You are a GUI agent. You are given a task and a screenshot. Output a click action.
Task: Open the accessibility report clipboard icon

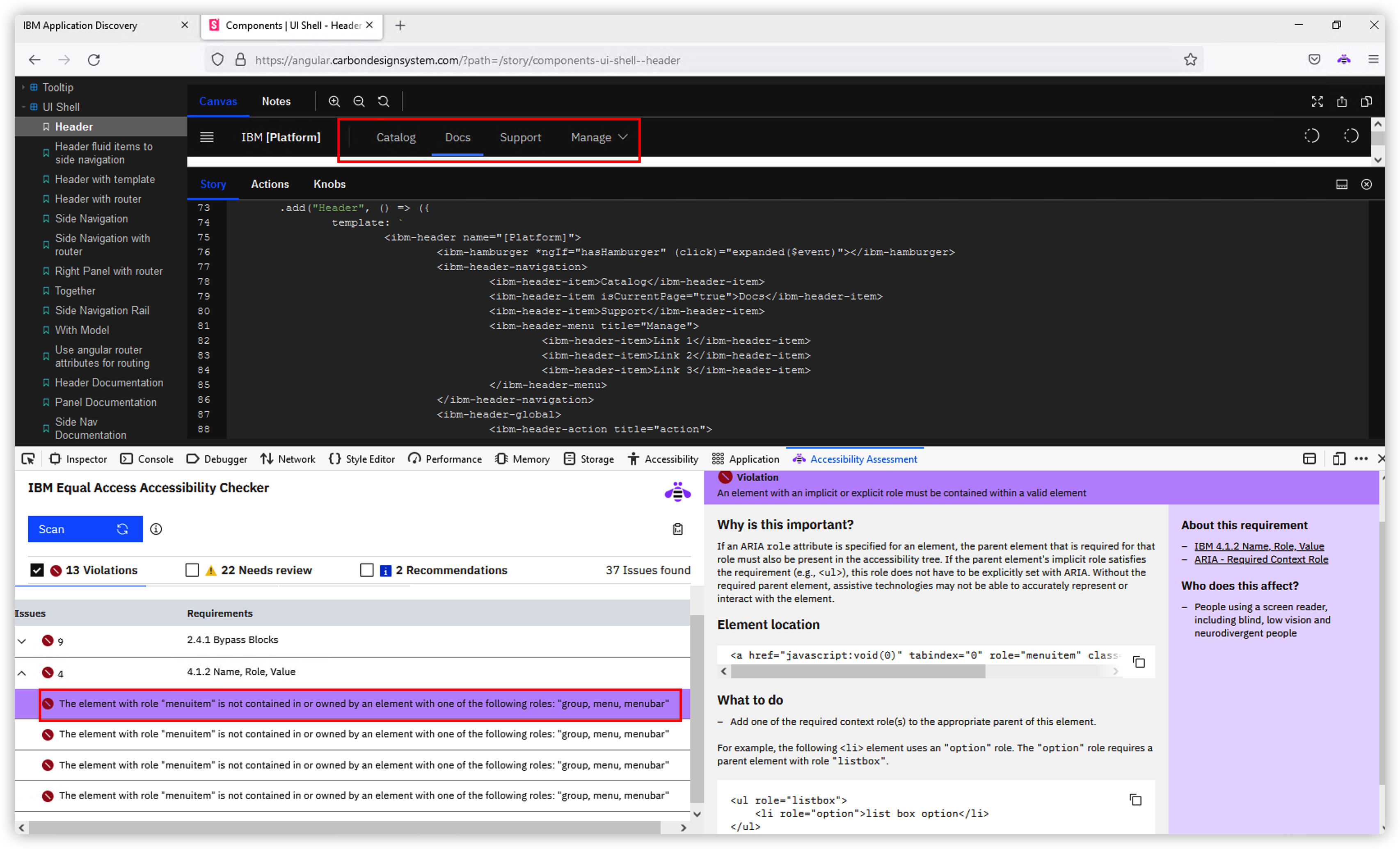pos(677,529)
